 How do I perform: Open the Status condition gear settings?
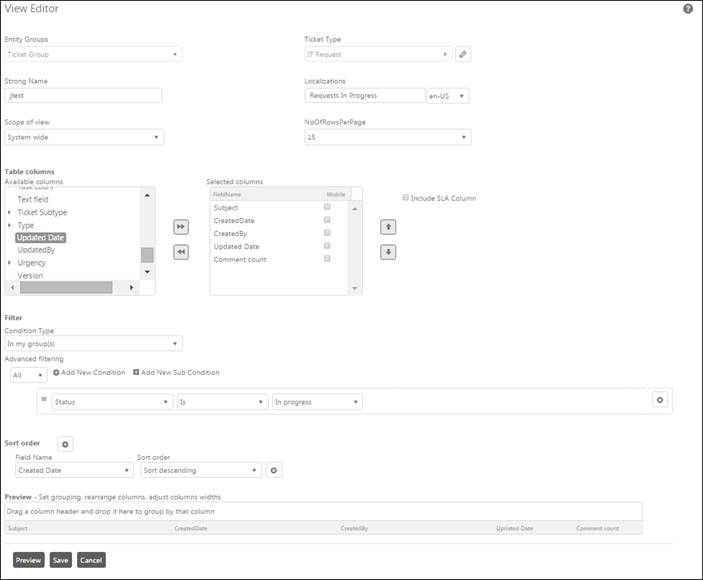659,400
